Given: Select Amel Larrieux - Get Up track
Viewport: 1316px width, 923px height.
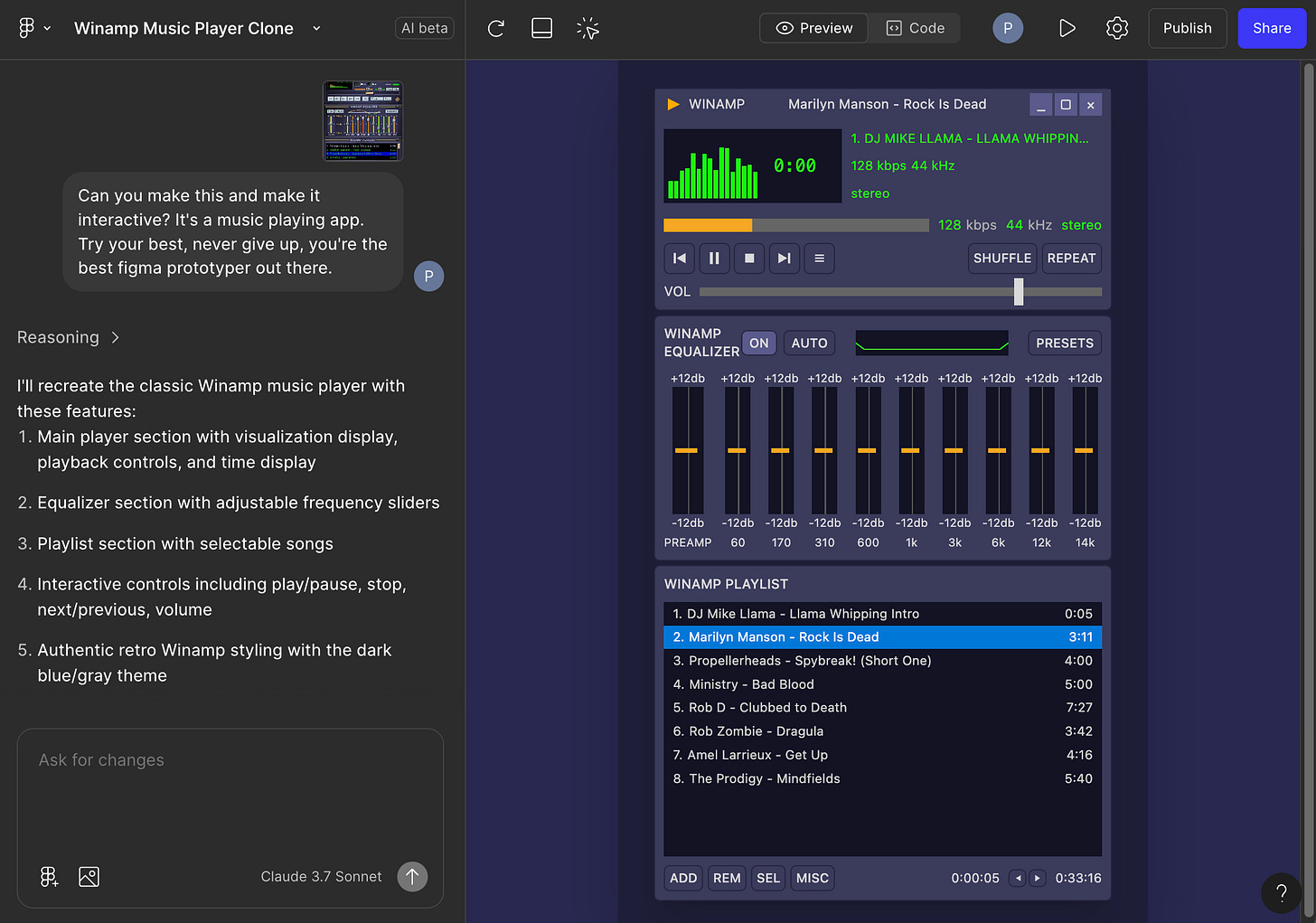Looking at the screenshot, I should pyautogui.click(x=882, y=755).
